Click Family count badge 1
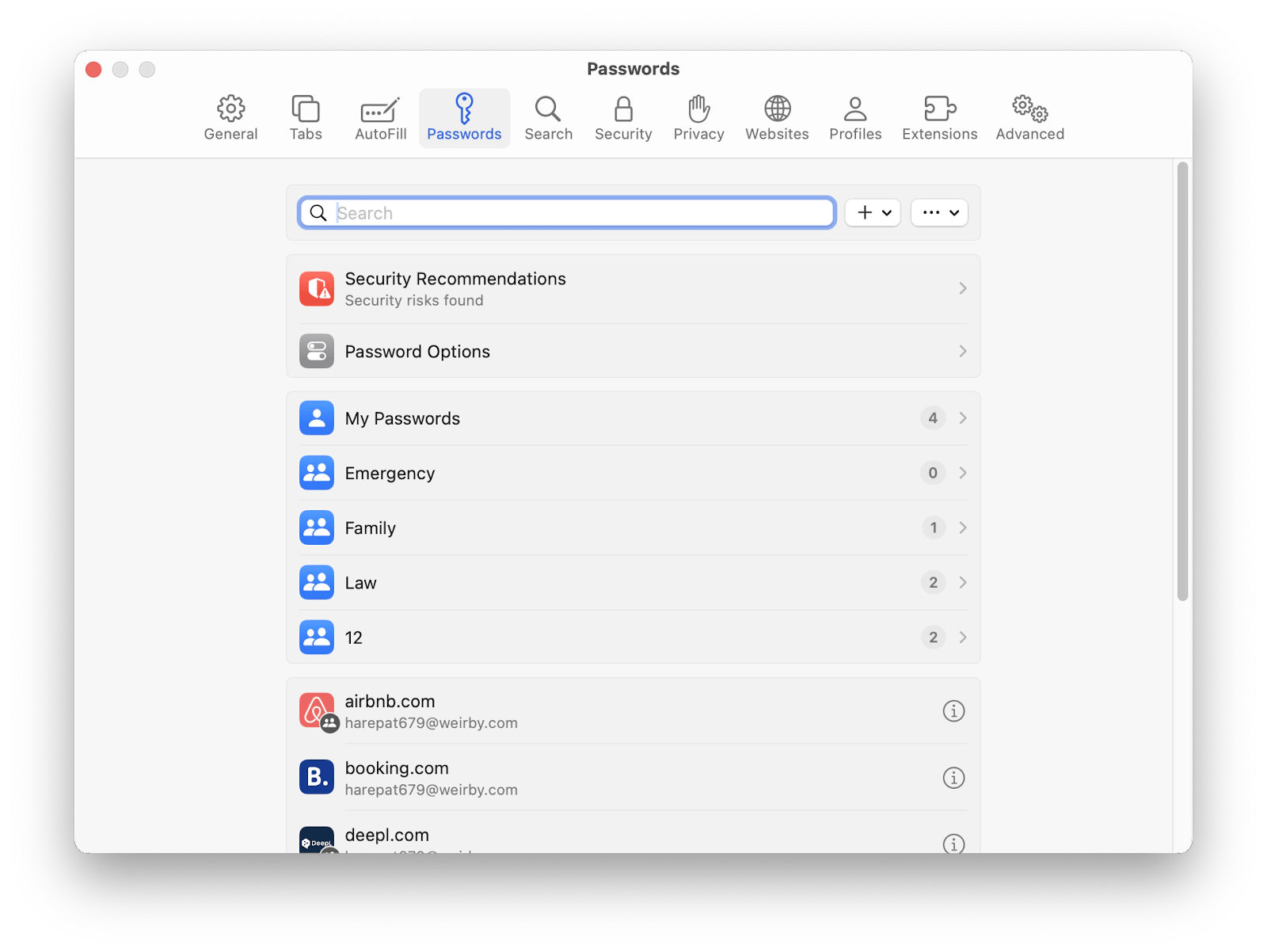The height and width of the screenshot is (952, 1267). (x=933, y=527)
